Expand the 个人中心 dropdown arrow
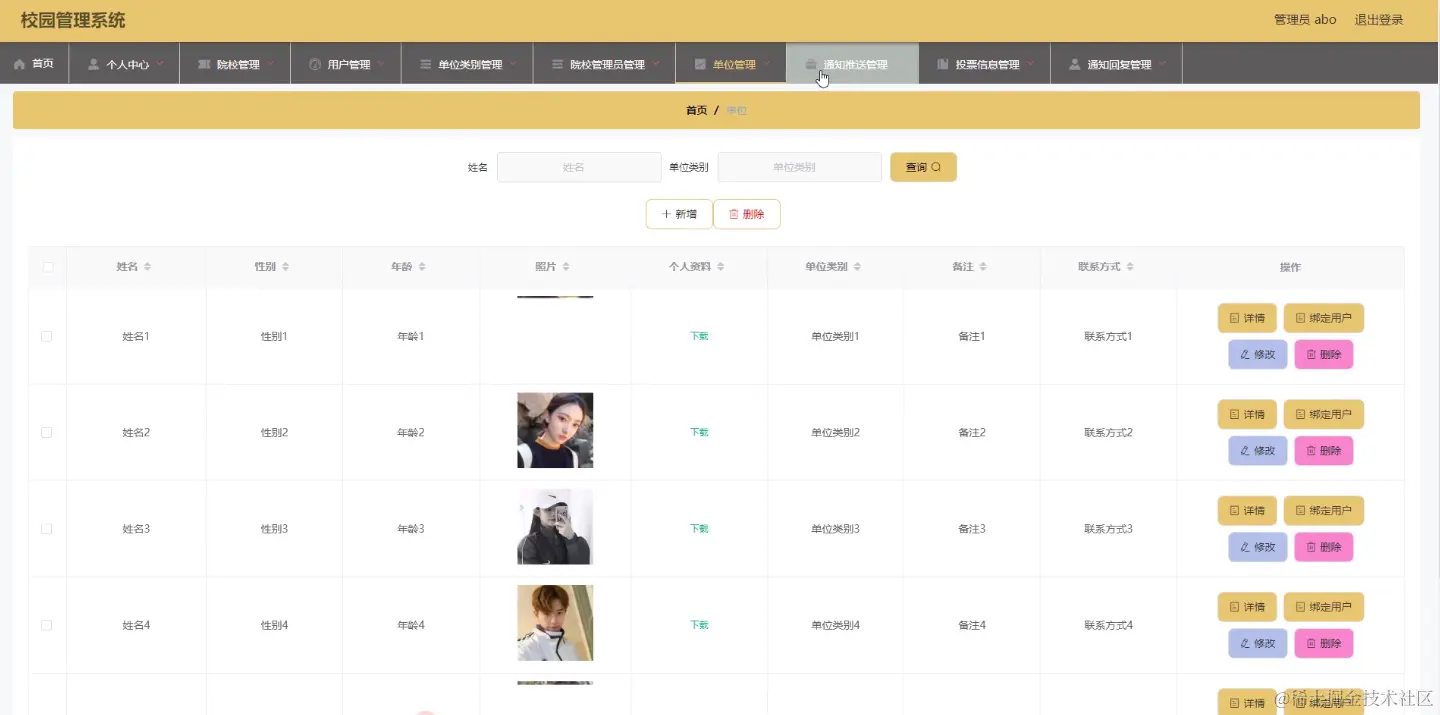Screen dimensions: 1440x715 [x=160, y=64]
